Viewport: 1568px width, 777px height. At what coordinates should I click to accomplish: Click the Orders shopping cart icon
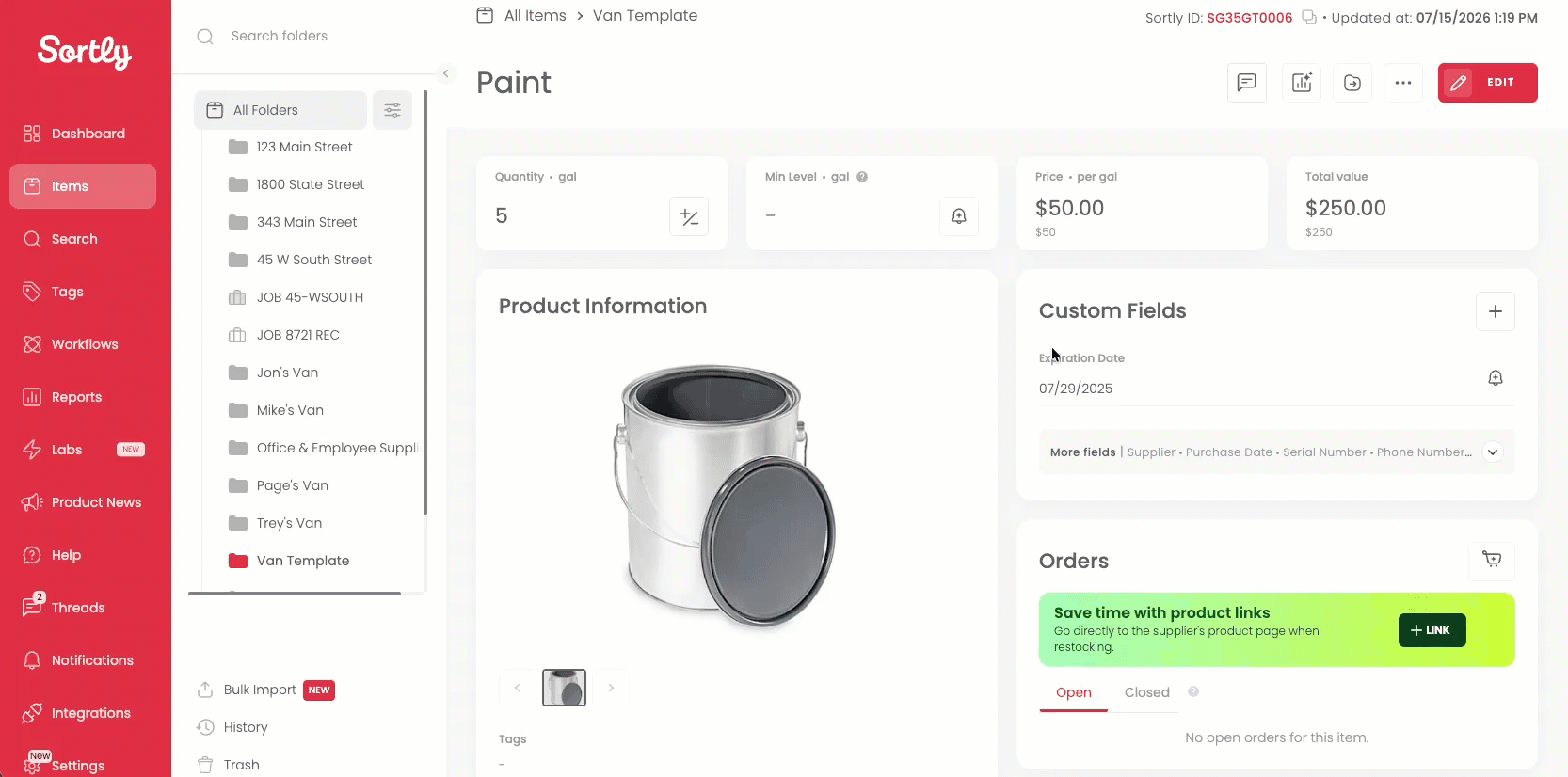[1492, 560]
